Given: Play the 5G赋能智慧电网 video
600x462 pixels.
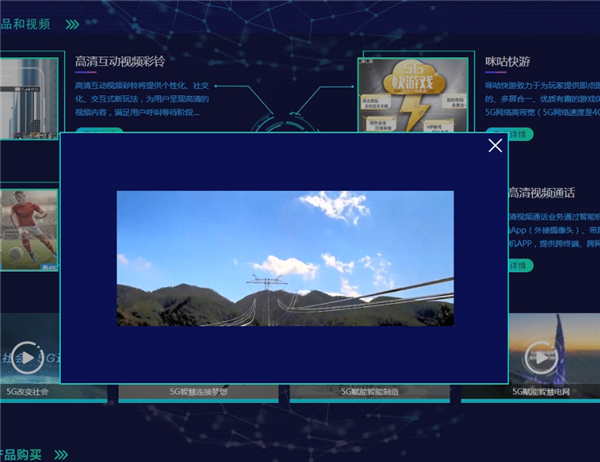Looking at the screenshot, I should 541,358.
